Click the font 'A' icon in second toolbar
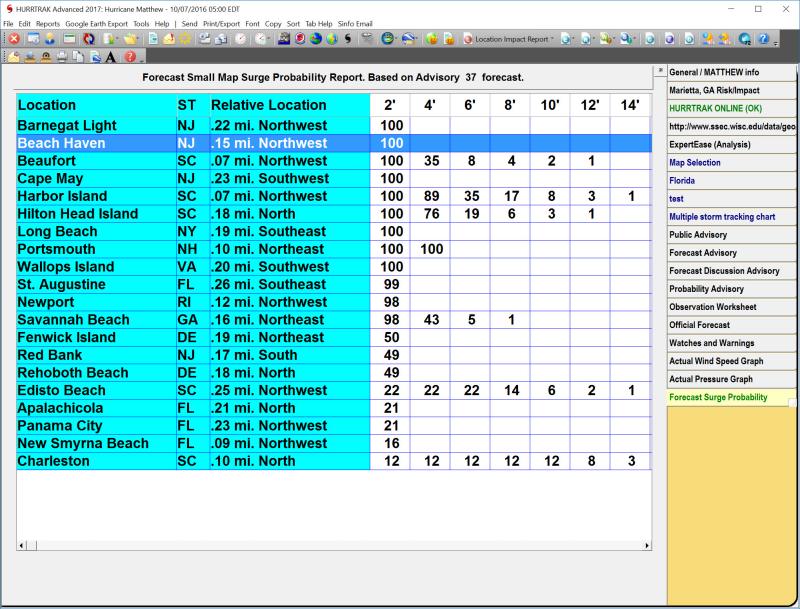The width and height of the screenshot is (800, 609). click(110, 57)
